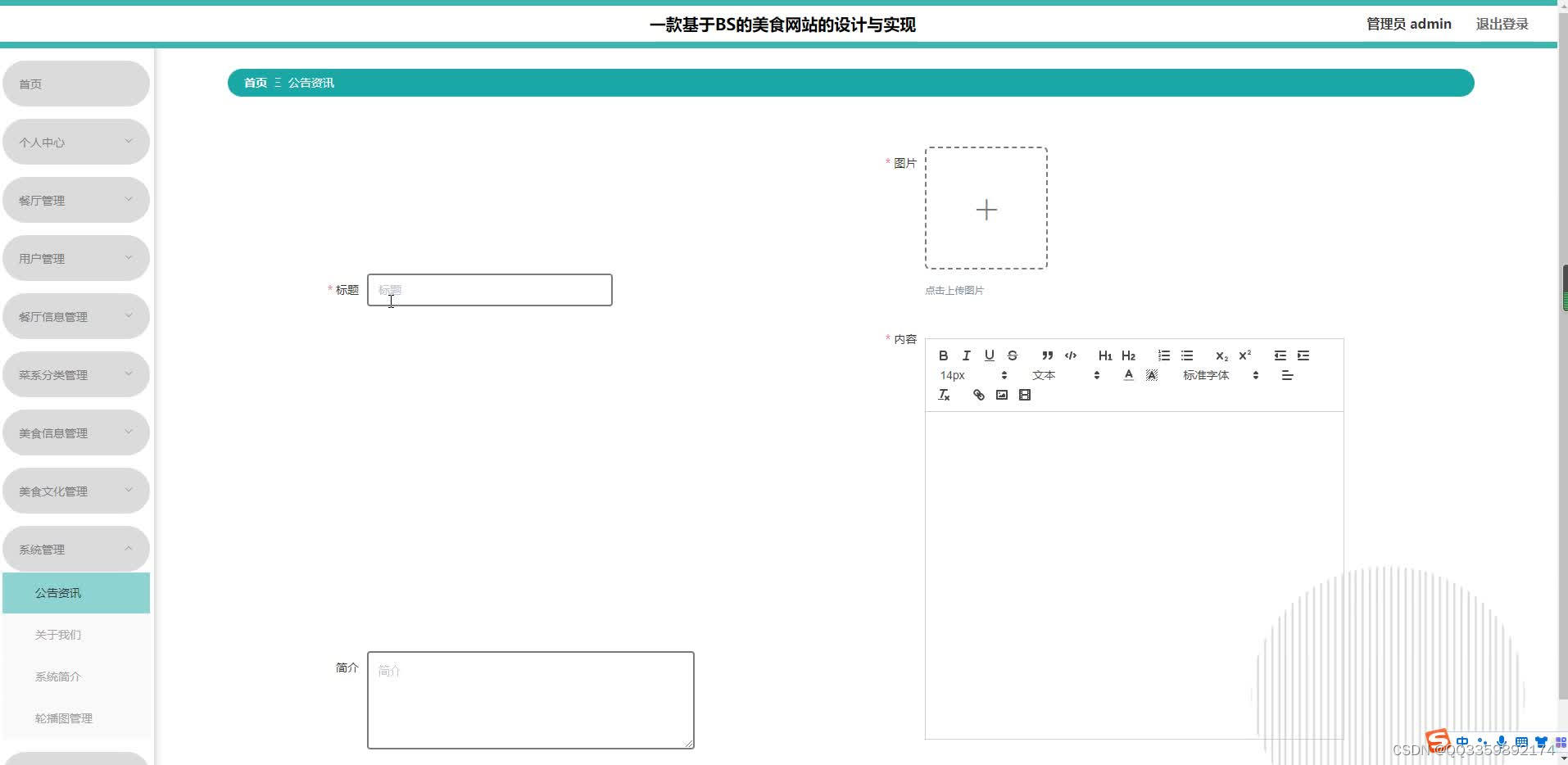Screen dimensions: 1568x765
Task: Open the text background color picker
Action: point(1151,375)
